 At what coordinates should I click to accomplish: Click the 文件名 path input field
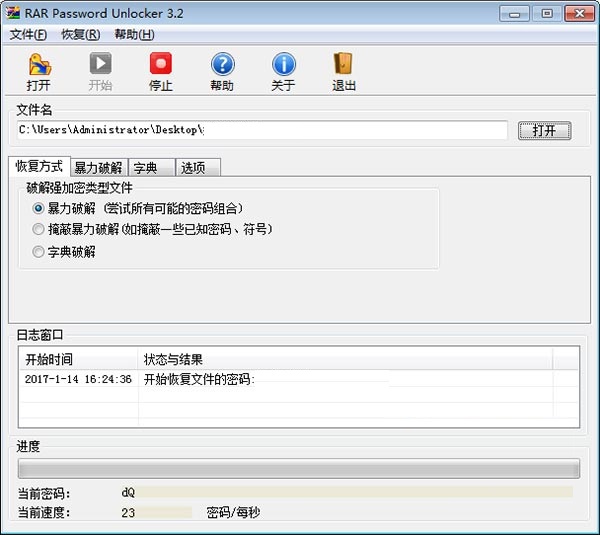(x=262, y=130)
